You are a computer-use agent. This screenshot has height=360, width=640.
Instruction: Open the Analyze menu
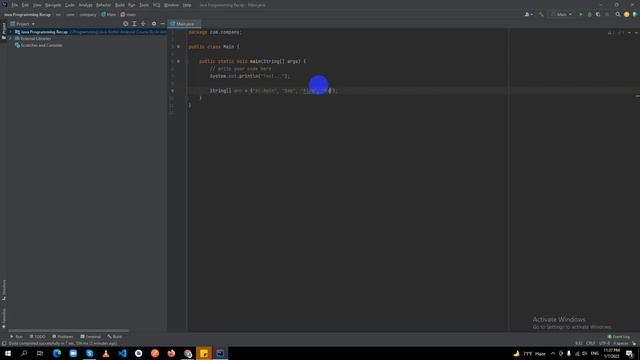pos(85,5)
